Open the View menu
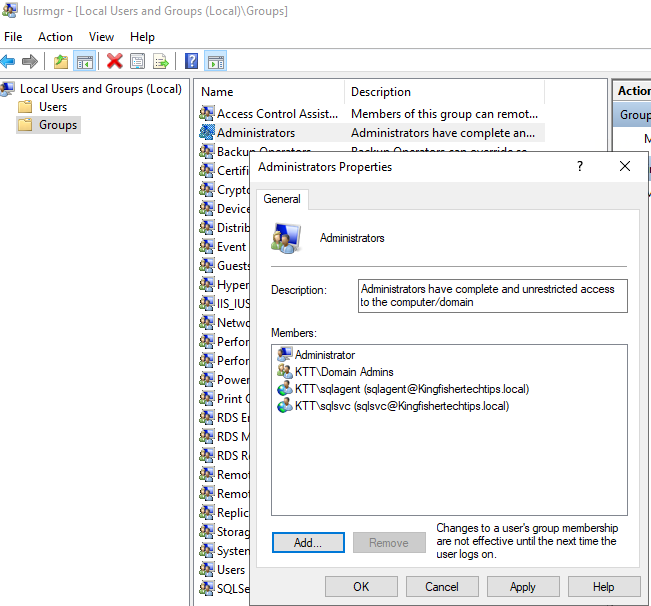This screenshot has height=606, width=651. click(101, 37)
